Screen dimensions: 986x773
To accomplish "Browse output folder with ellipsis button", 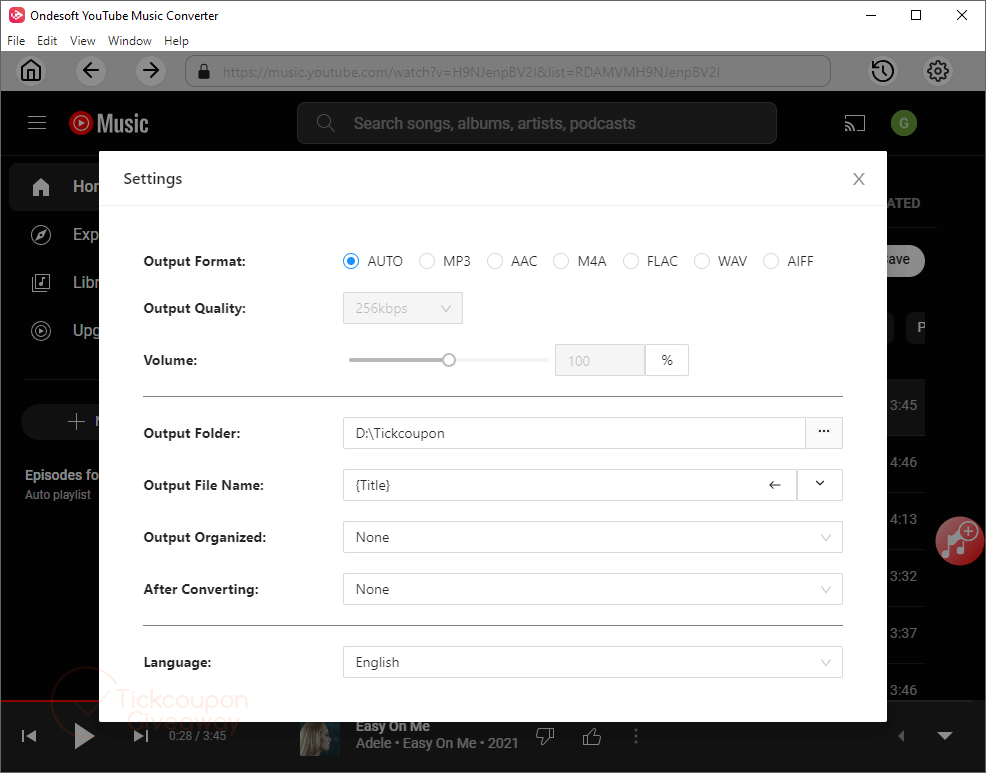I will click(x=824, y=433).
